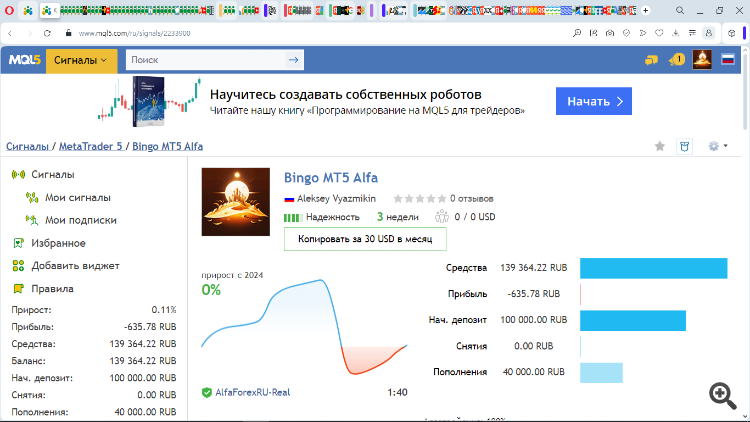Click the 0 / 0 USD subscribers text

pyautogui.click(x=474, y=217)
